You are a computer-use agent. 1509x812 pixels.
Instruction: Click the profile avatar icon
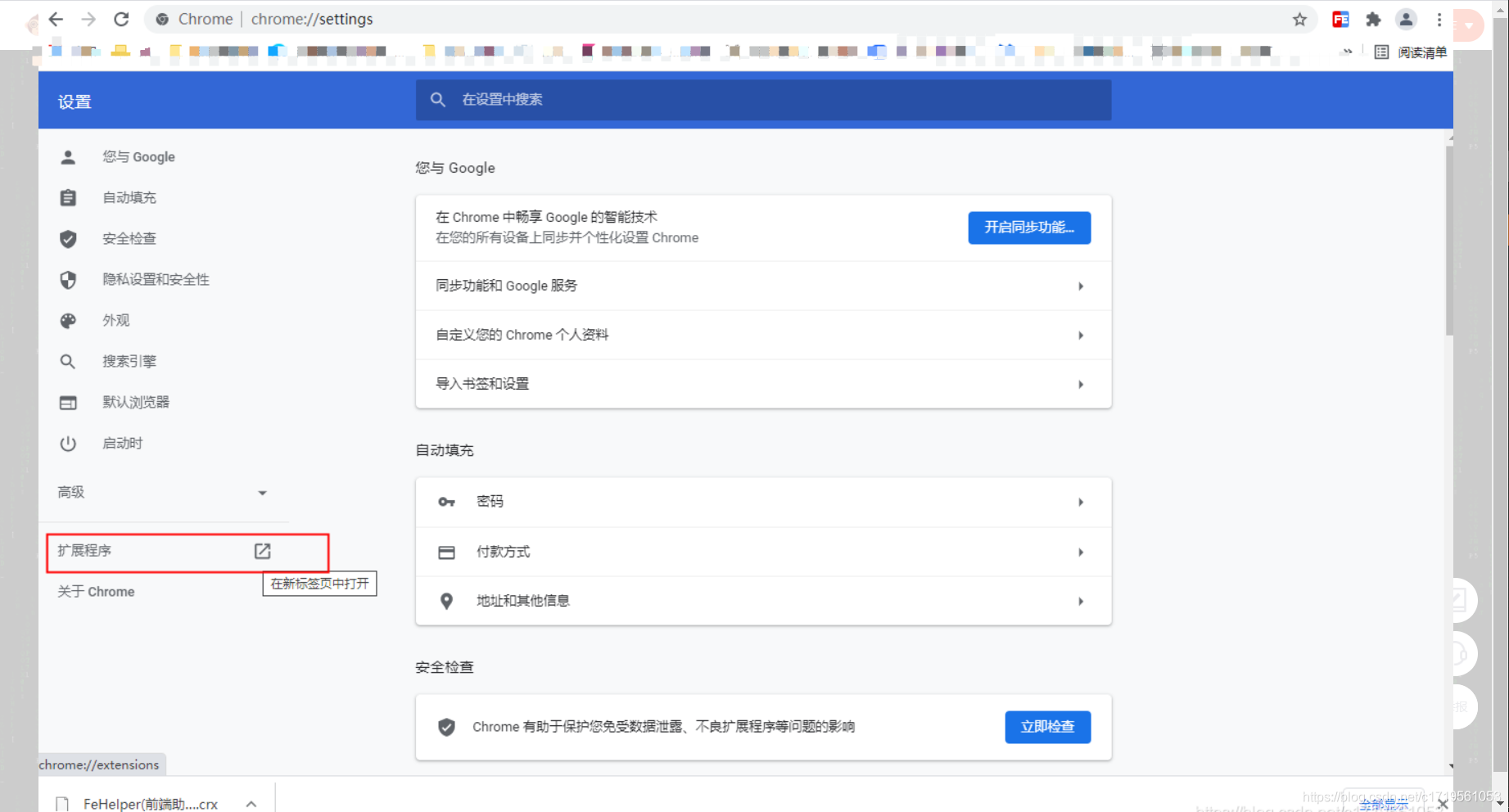(x=1406, y=19)
